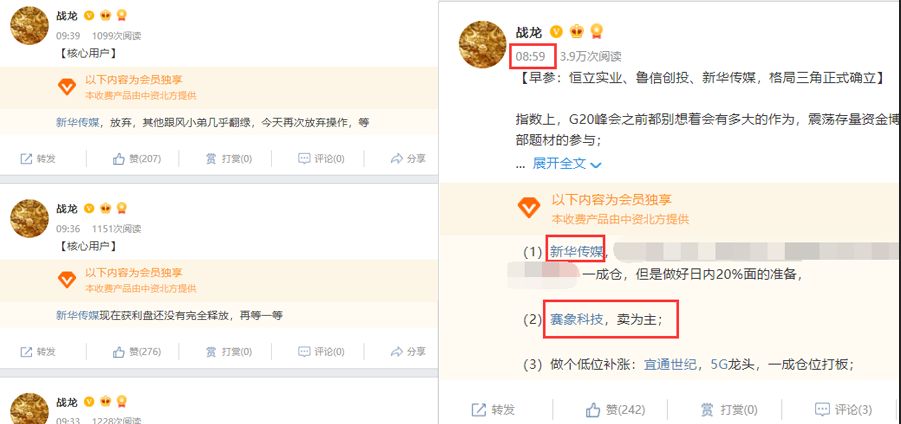This screenshot has width=901, height=424.
Task: Like the 09:39 post with 207 likes
Action: tap(119, 159)
